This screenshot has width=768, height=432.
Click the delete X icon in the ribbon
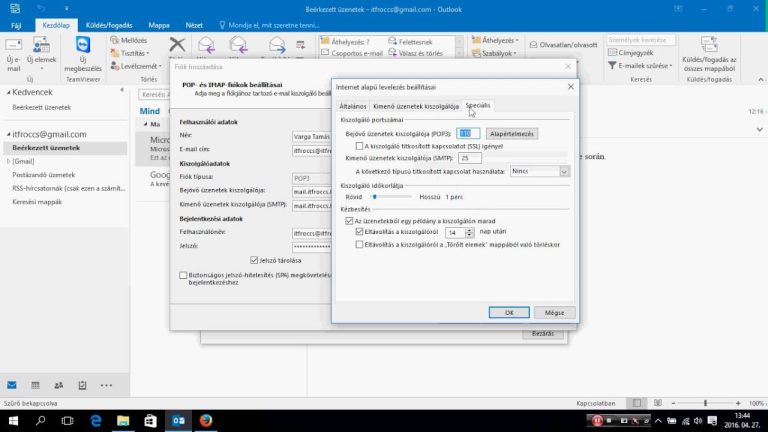(x=177, y=45)
